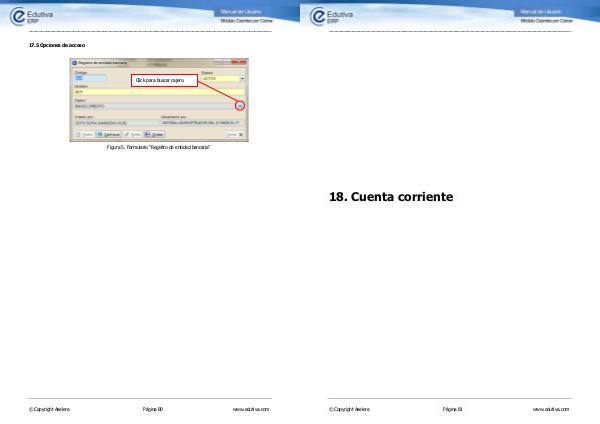The width and height of the screenshot is (600, 424).
Task: Open the Estado dropdown
Action: 242,78
